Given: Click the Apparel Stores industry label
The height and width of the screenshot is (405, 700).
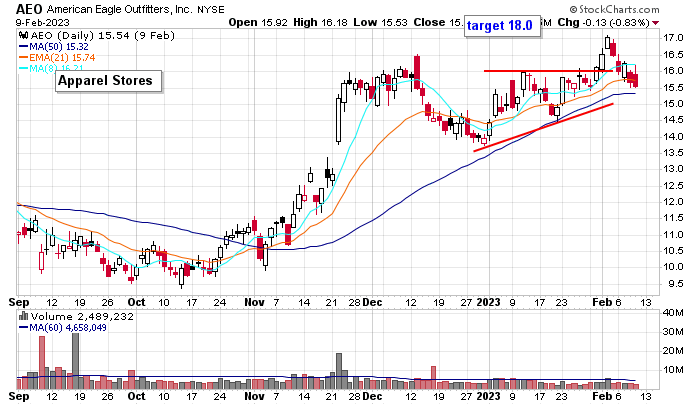Looking at the screenshot, I should (108, 81).
